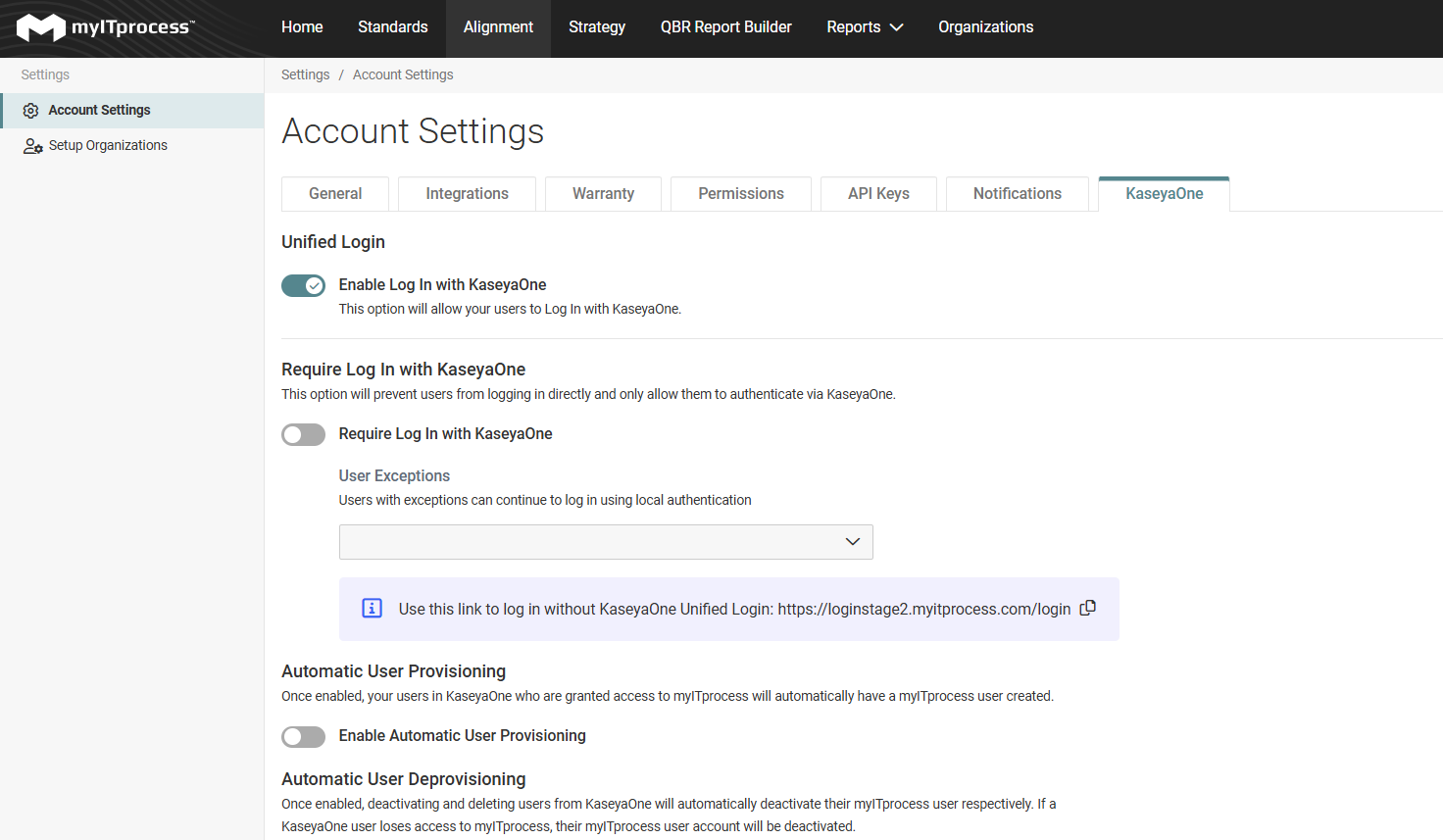This screenshot has width=1443, height=840.
Task: Click Automatic User Provisioning heading
Action: [394, 671]
